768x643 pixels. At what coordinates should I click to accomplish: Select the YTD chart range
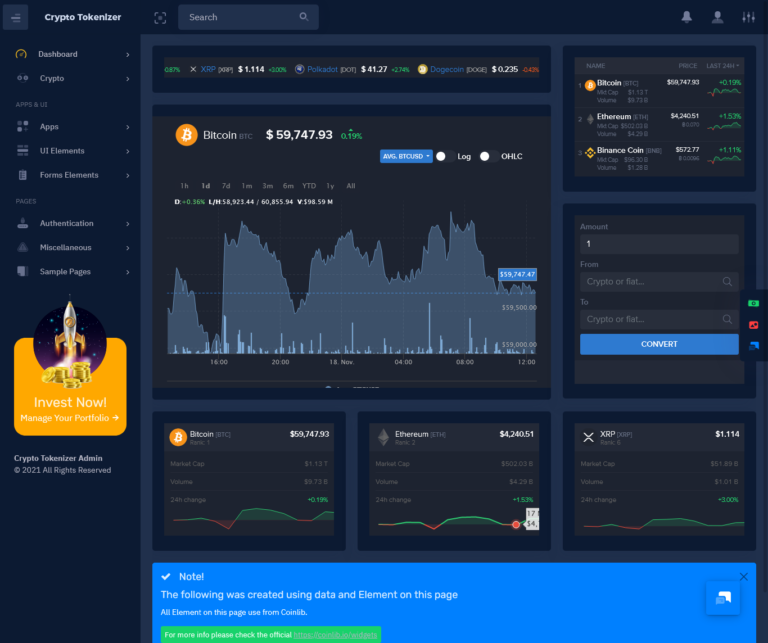309,186
